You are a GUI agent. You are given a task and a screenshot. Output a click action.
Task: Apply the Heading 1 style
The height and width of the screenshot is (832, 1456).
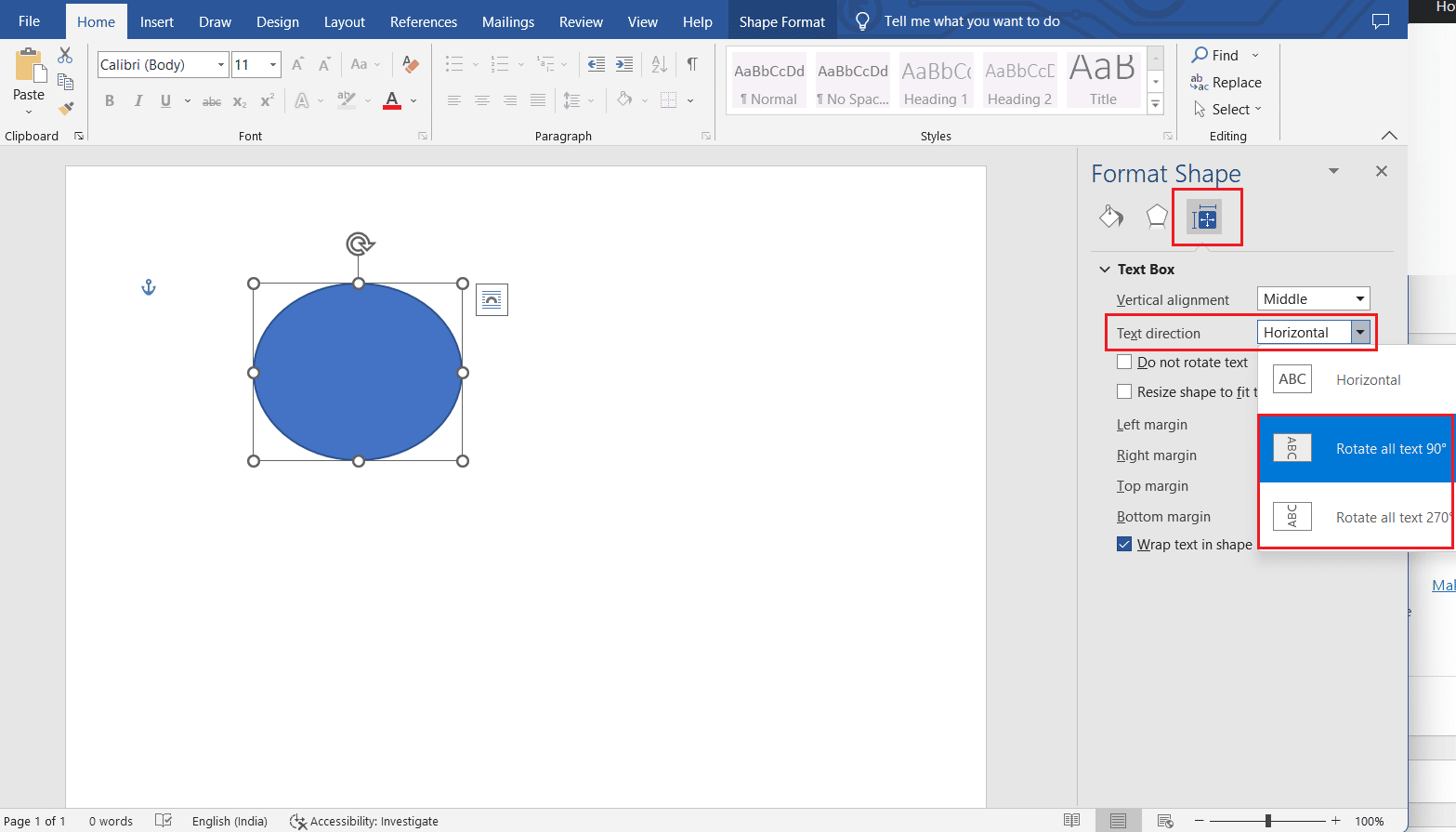coord(936,82)
